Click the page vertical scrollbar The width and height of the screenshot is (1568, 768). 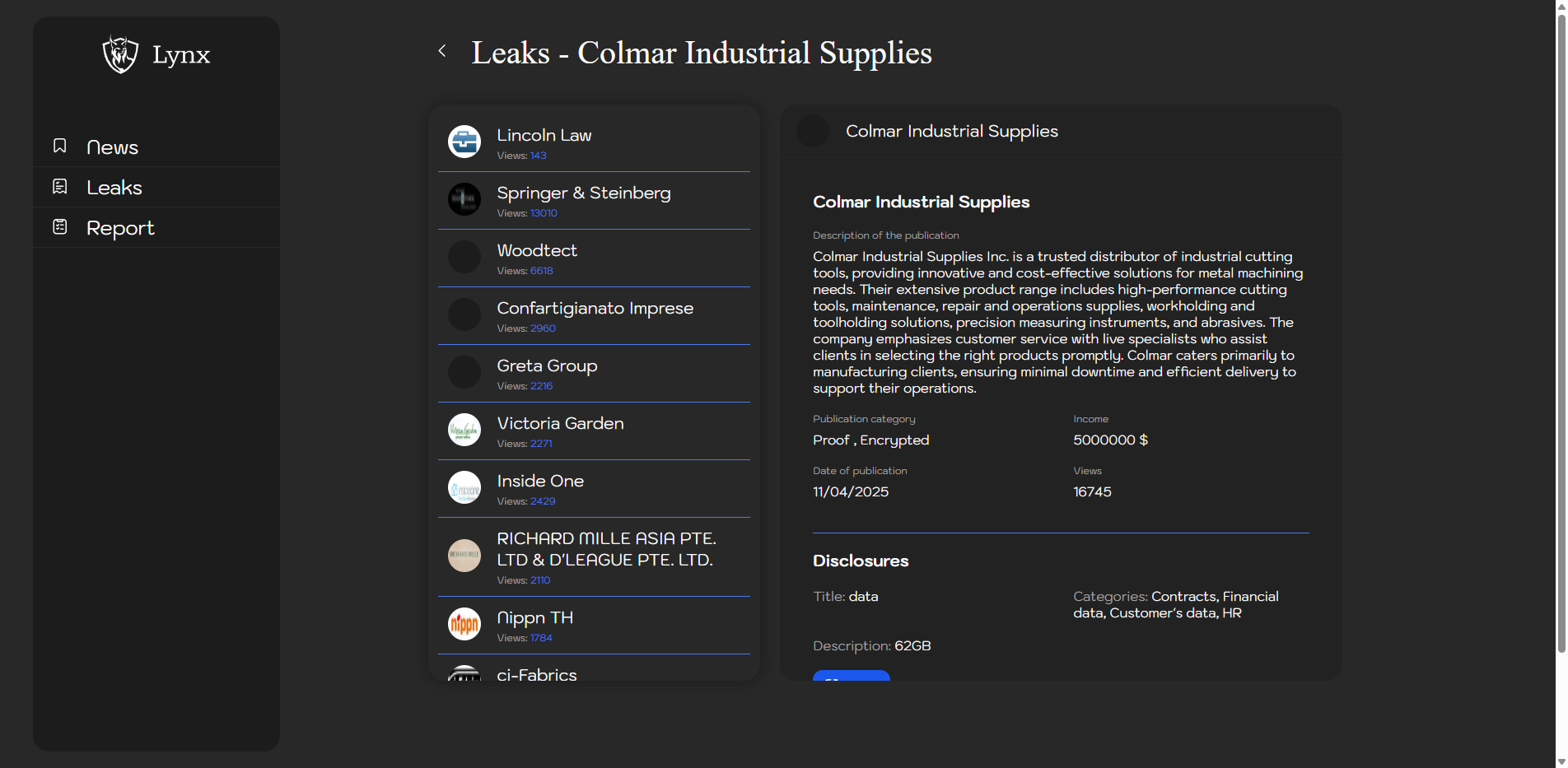[1561, 329]
